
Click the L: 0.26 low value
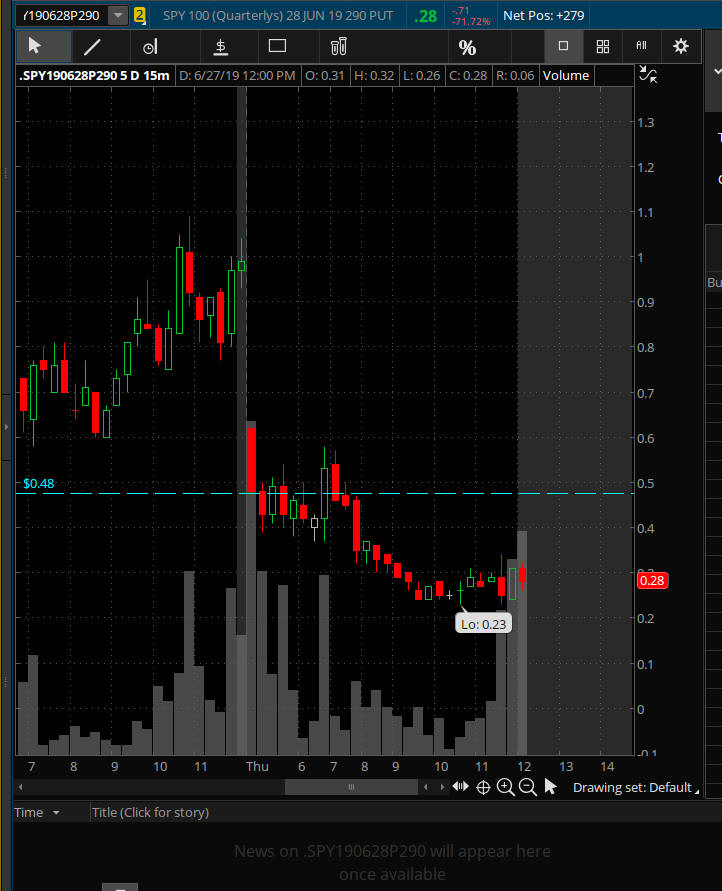pos(421,76)
